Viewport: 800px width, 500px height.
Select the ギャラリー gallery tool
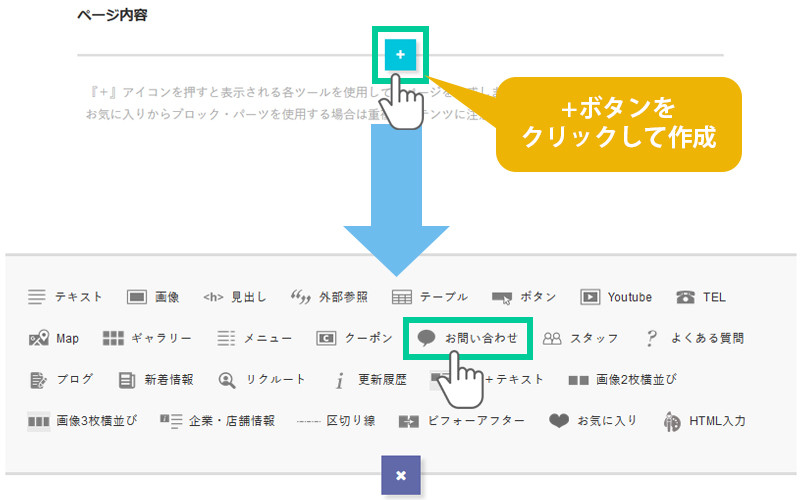click(147, 338)
